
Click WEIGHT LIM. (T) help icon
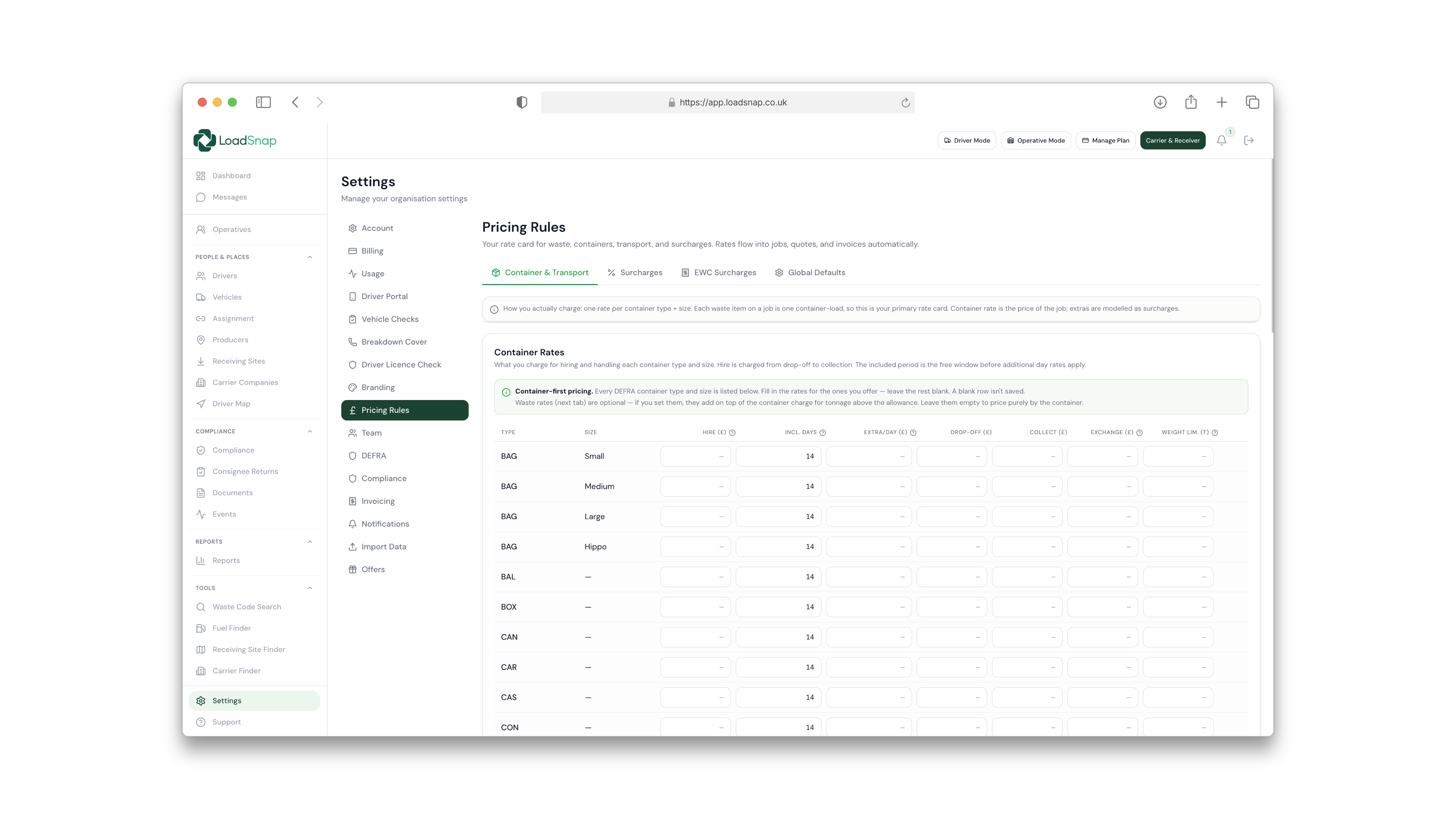click(1215, 432)
